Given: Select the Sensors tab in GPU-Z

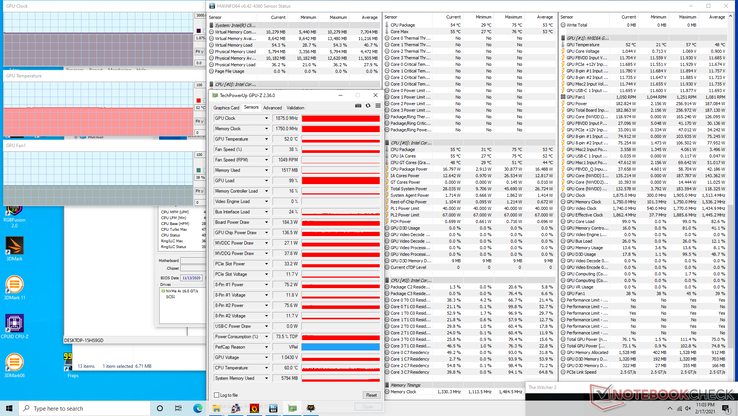Looking at the screenshot, I should (251, 107).
